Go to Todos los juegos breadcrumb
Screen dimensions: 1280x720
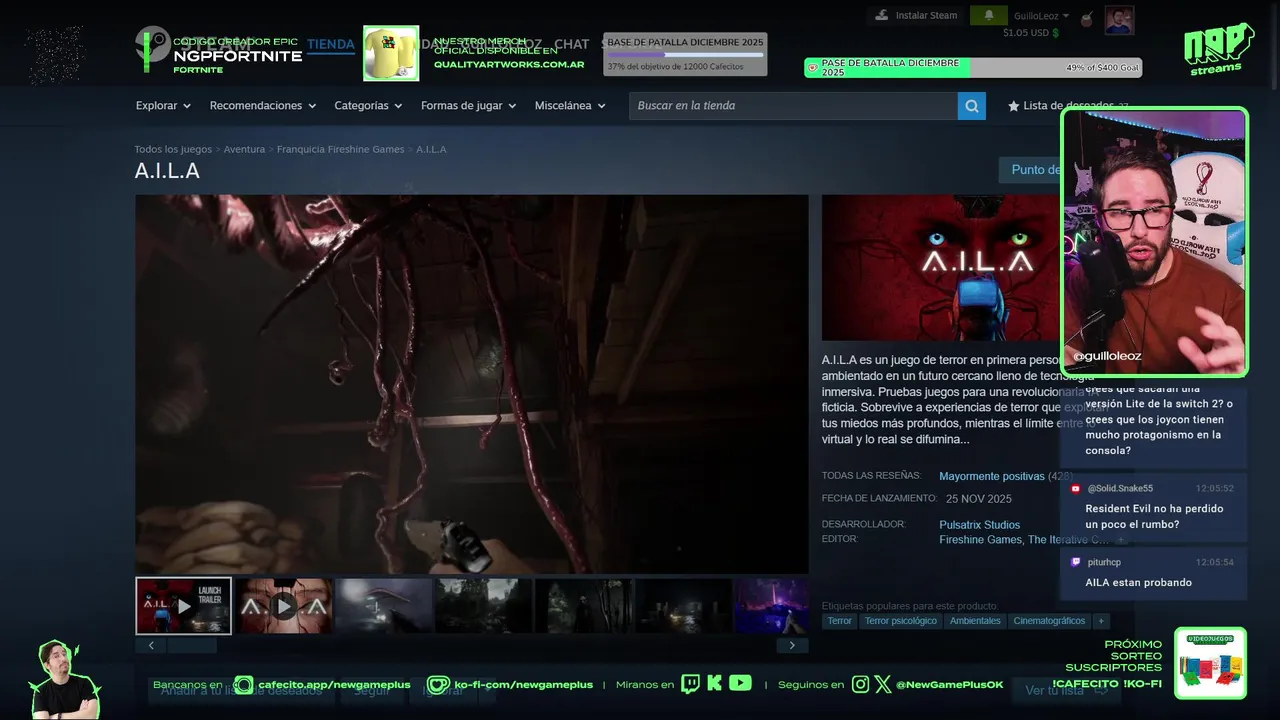pos(173,149)
